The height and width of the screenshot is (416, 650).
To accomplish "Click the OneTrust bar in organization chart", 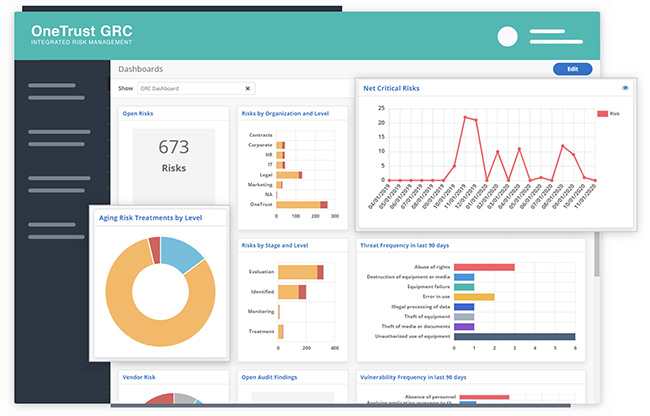I will [x=300, y=205].
